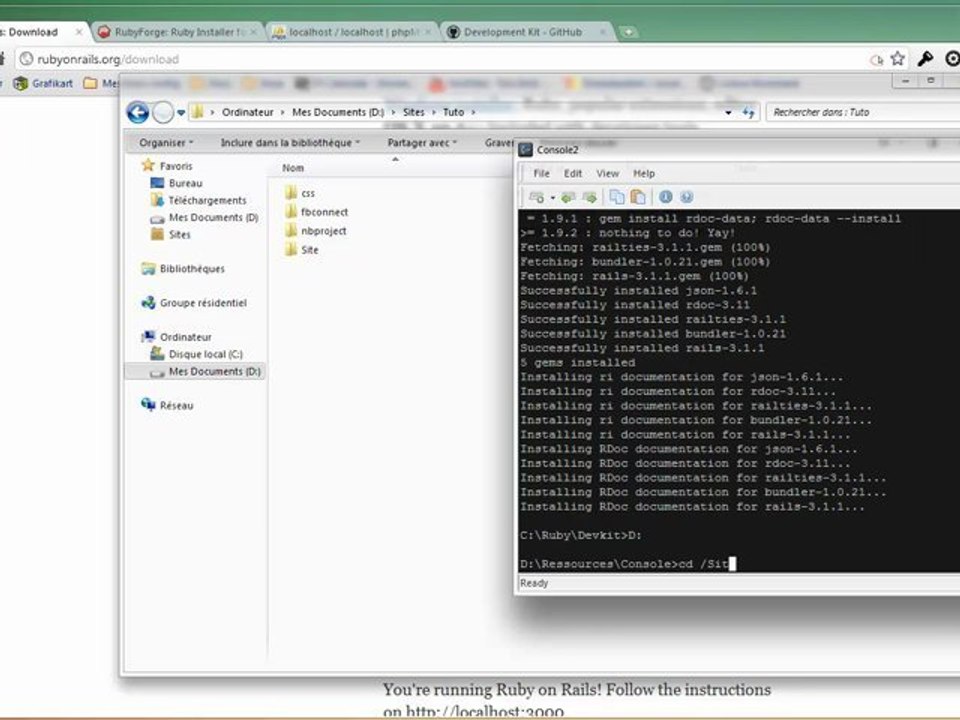Open the File menu in Console2

541,173
